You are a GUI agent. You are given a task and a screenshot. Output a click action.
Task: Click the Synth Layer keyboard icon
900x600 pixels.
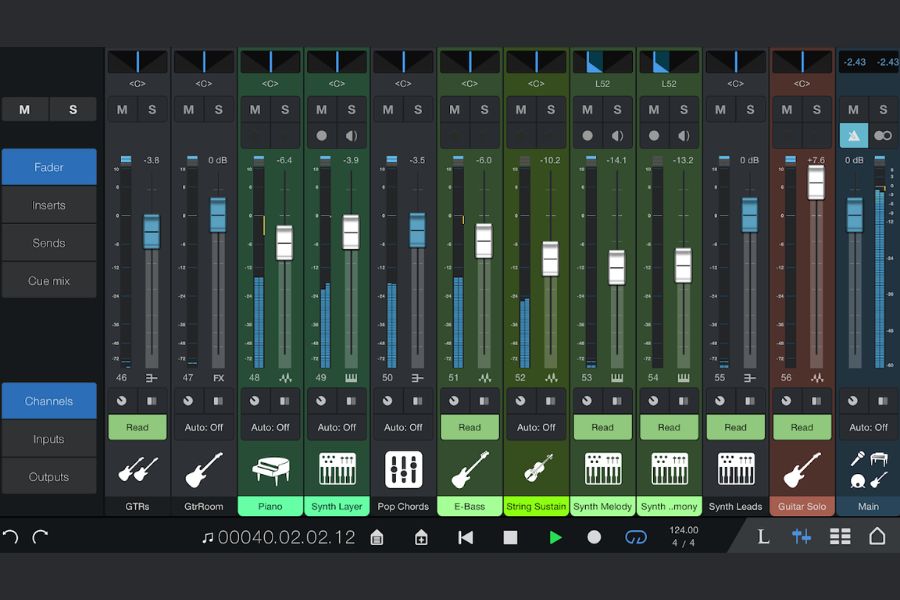337,469
